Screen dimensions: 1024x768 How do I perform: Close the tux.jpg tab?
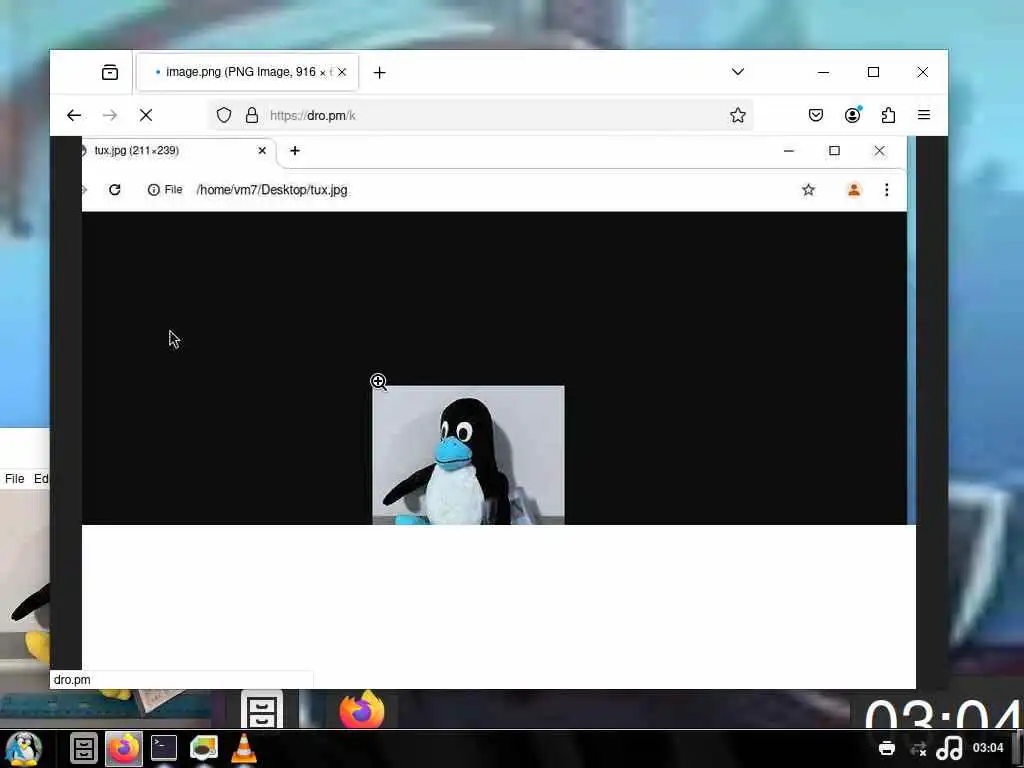click(x=262, y=151)
